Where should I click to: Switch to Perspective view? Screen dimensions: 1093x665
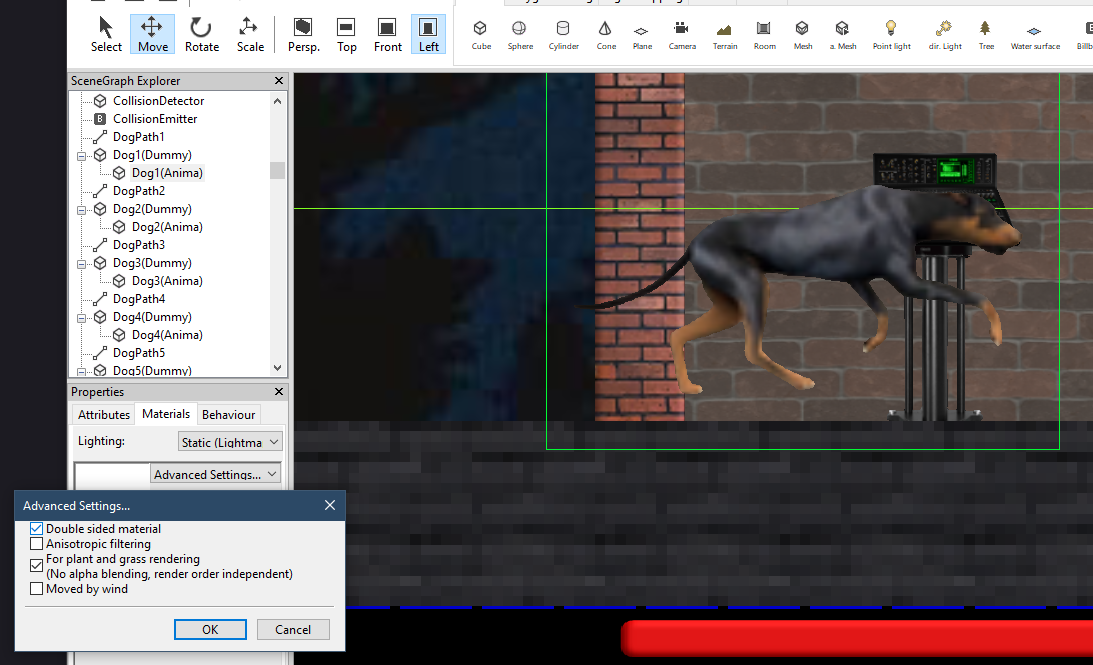click(303, 34)
